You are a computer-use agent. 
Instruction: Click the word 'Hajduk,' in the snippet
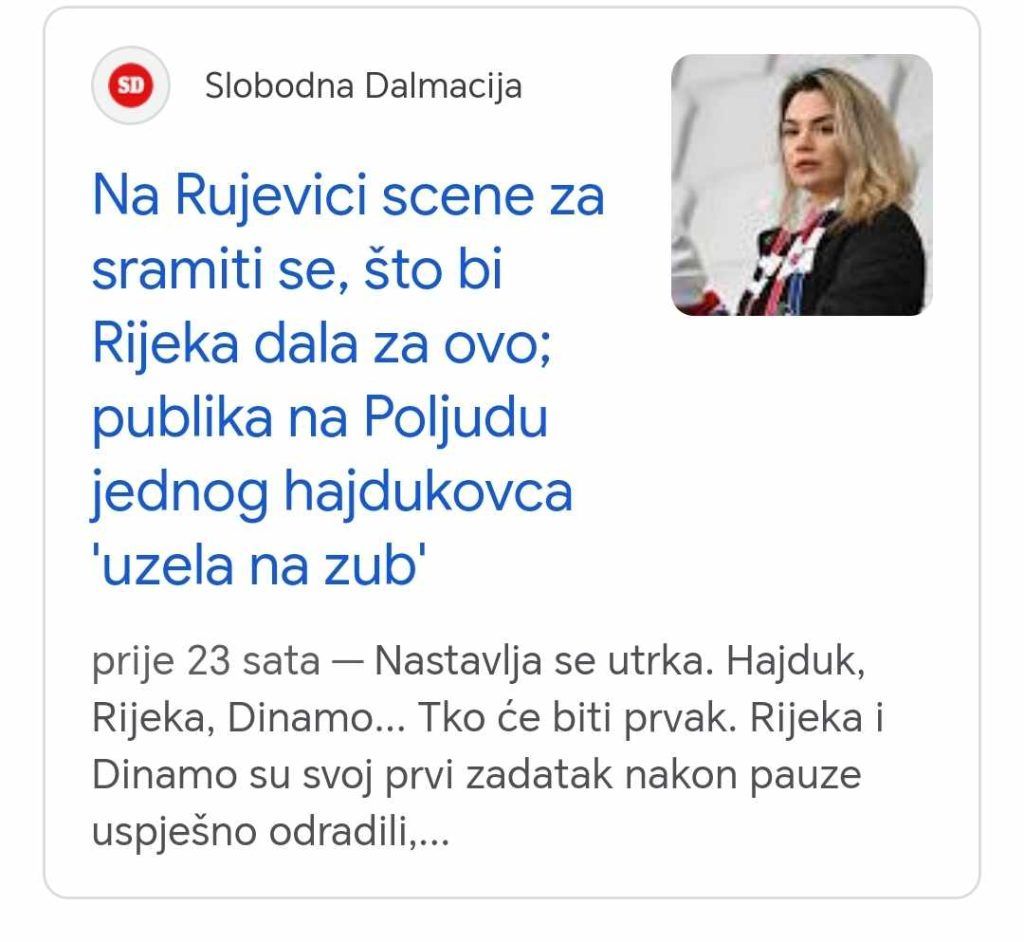pos(796,661)
